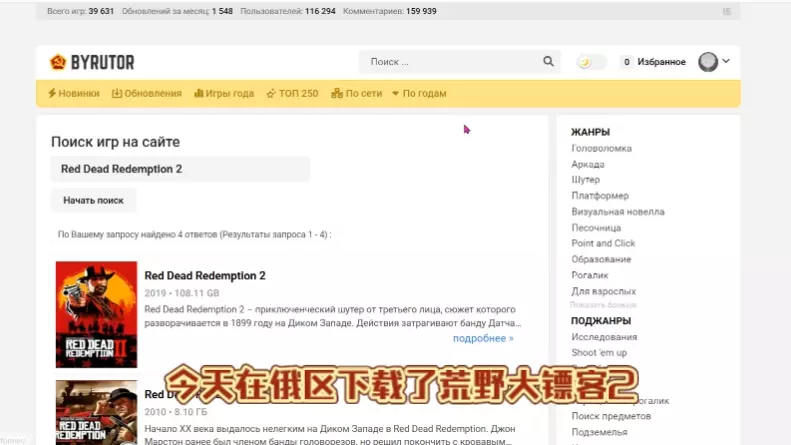791x445 pixels.
Task: Select the Поиск предметов subgenre
Action: coord(611,416)
